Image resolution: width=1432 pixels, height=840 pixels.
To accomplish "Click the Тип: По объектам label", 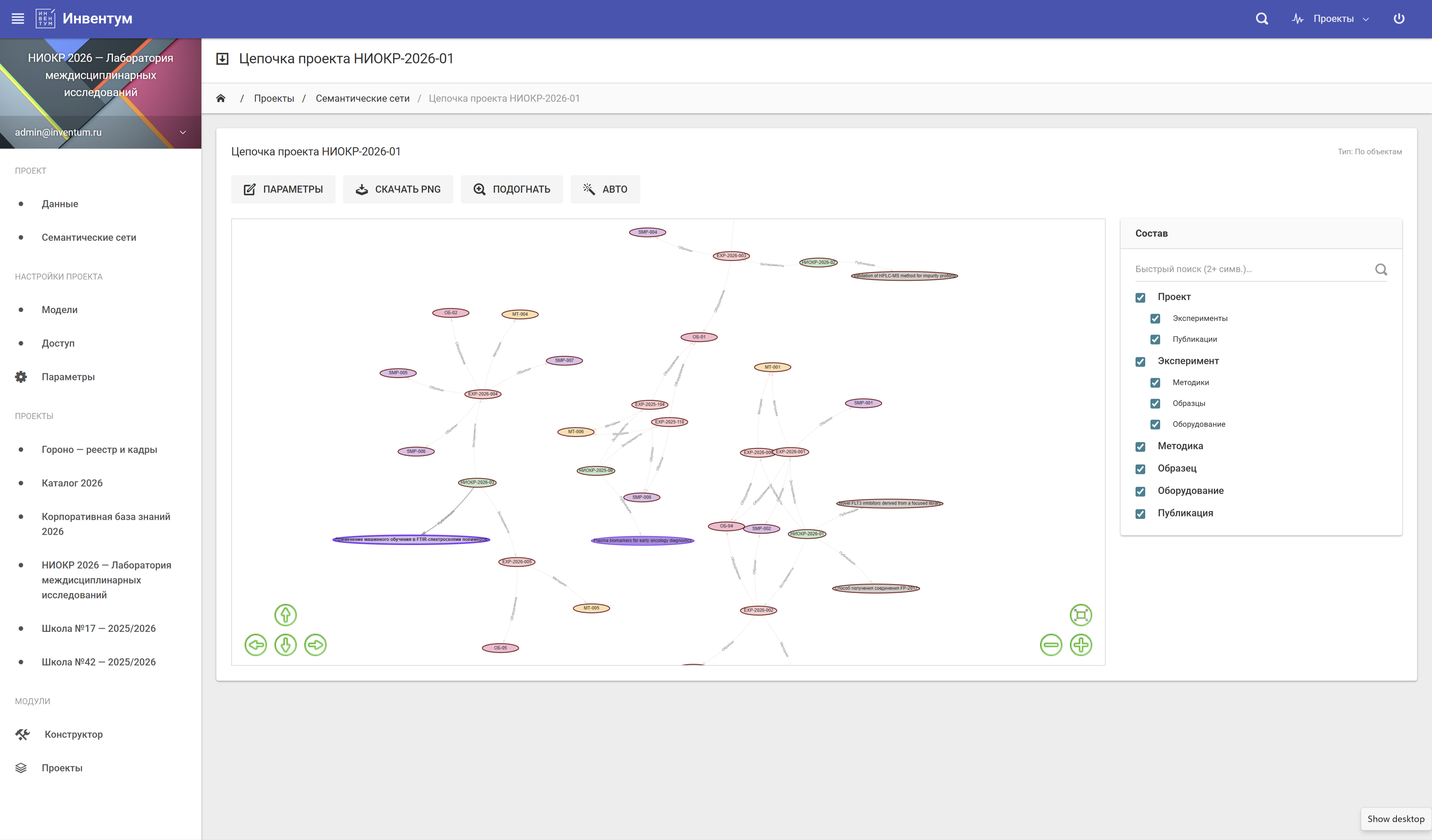I will click(1369, 152).
